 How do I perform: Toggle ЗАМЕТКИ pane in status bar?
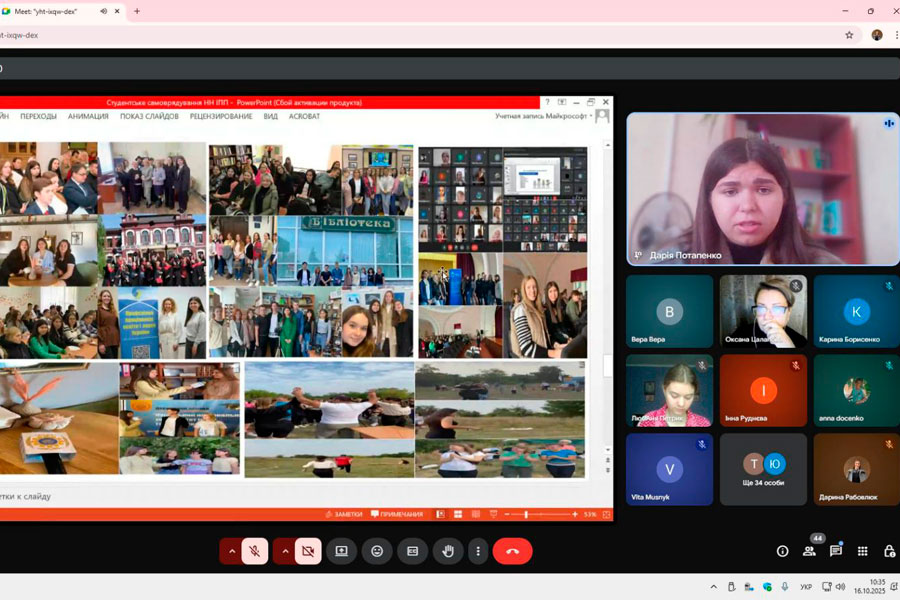344,514
